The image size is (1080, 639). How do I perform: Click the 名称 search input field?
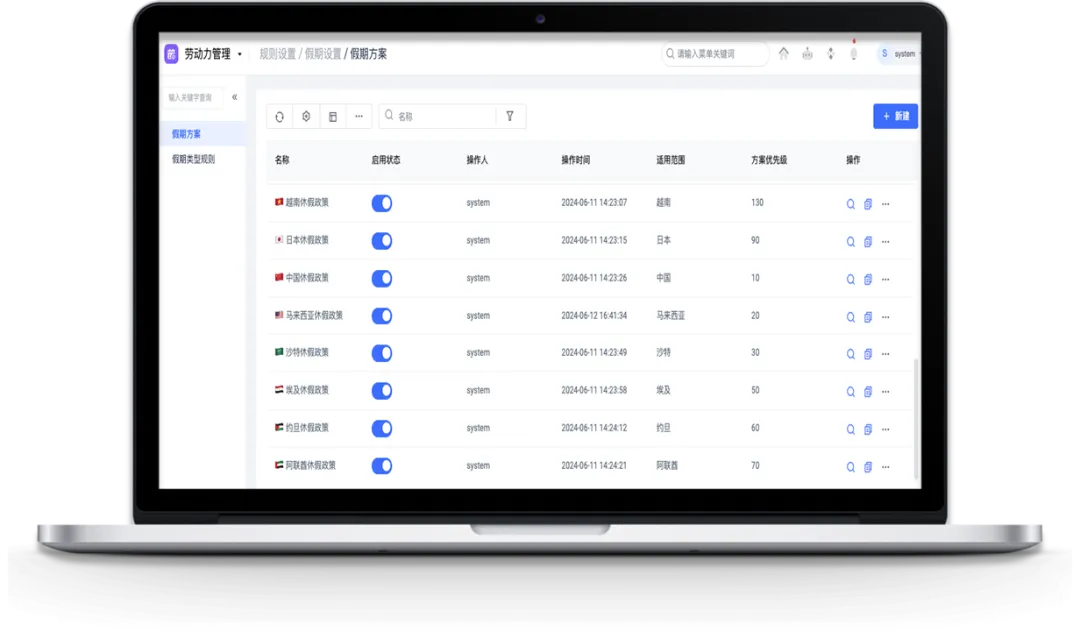[443, 117]
